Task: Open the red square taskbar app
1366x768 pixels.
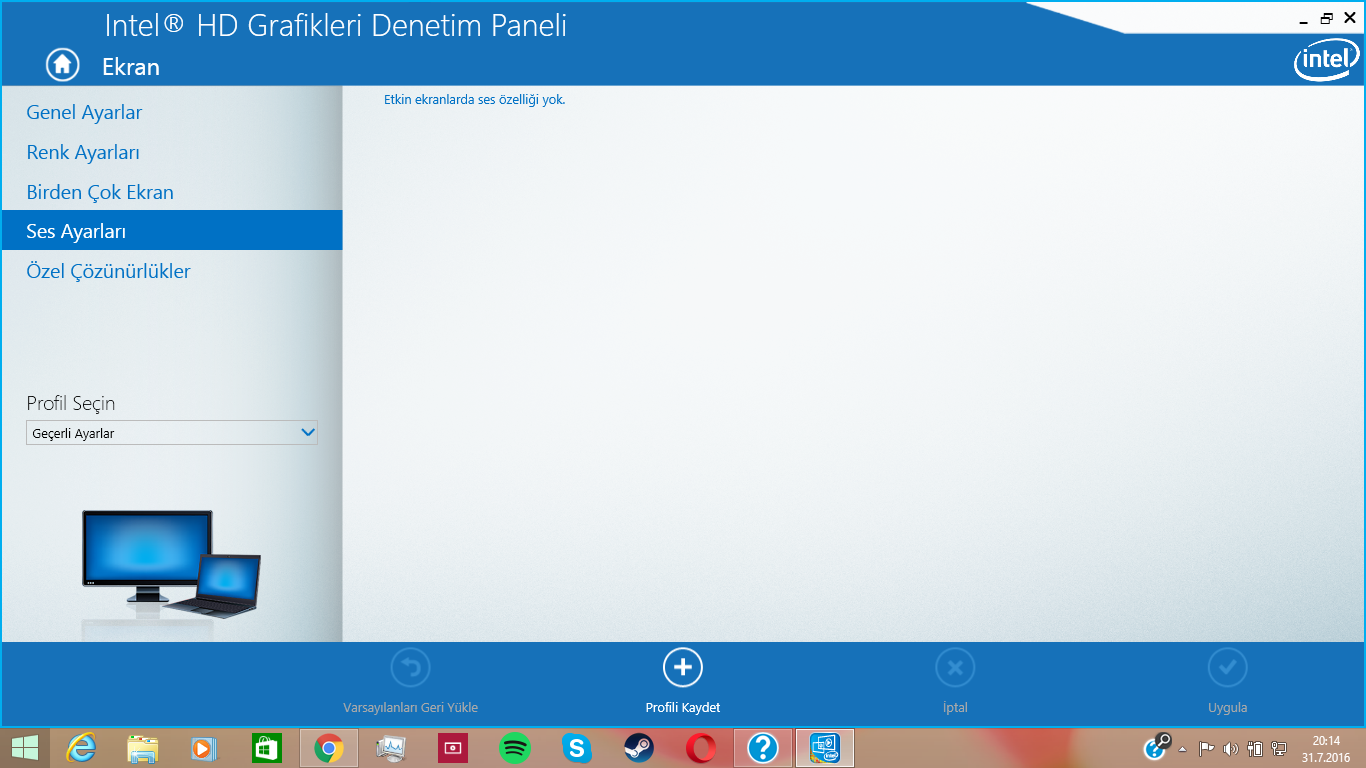Action: pyautogui.click(x=453, y=748)
